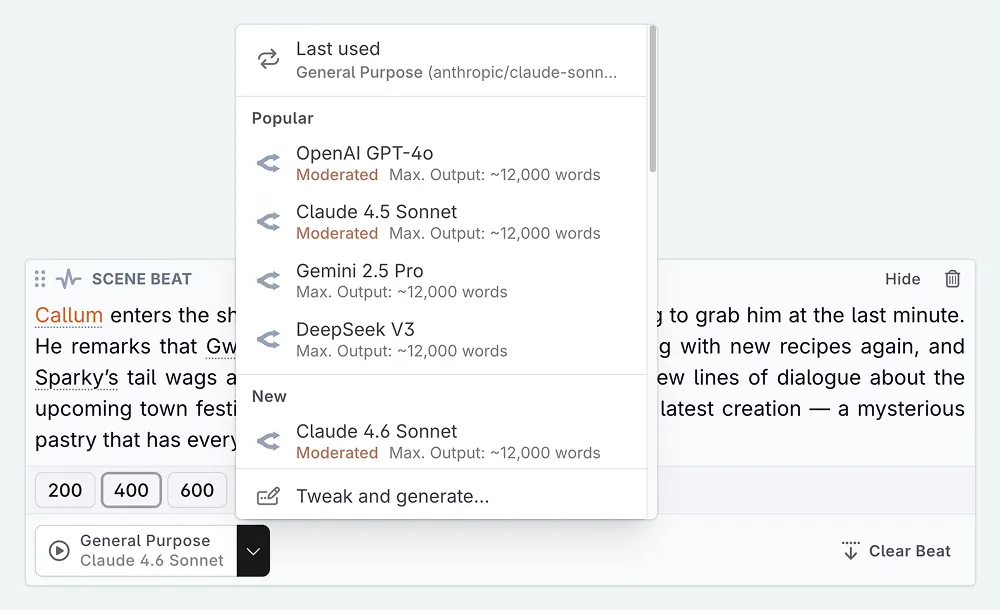Click the Sparky's underlined mention
The height and width of the screenshot is (610, 1000).
(x=77, y=378)
